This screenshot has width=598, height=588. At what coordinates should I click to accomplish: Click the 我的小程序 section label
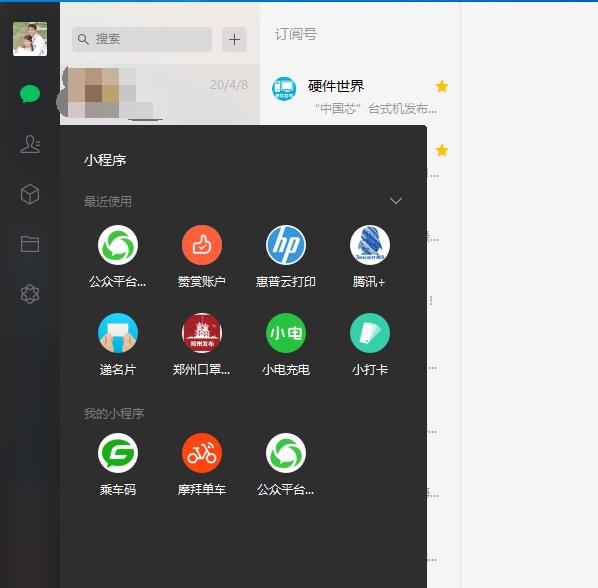click(x=114, y=414)
